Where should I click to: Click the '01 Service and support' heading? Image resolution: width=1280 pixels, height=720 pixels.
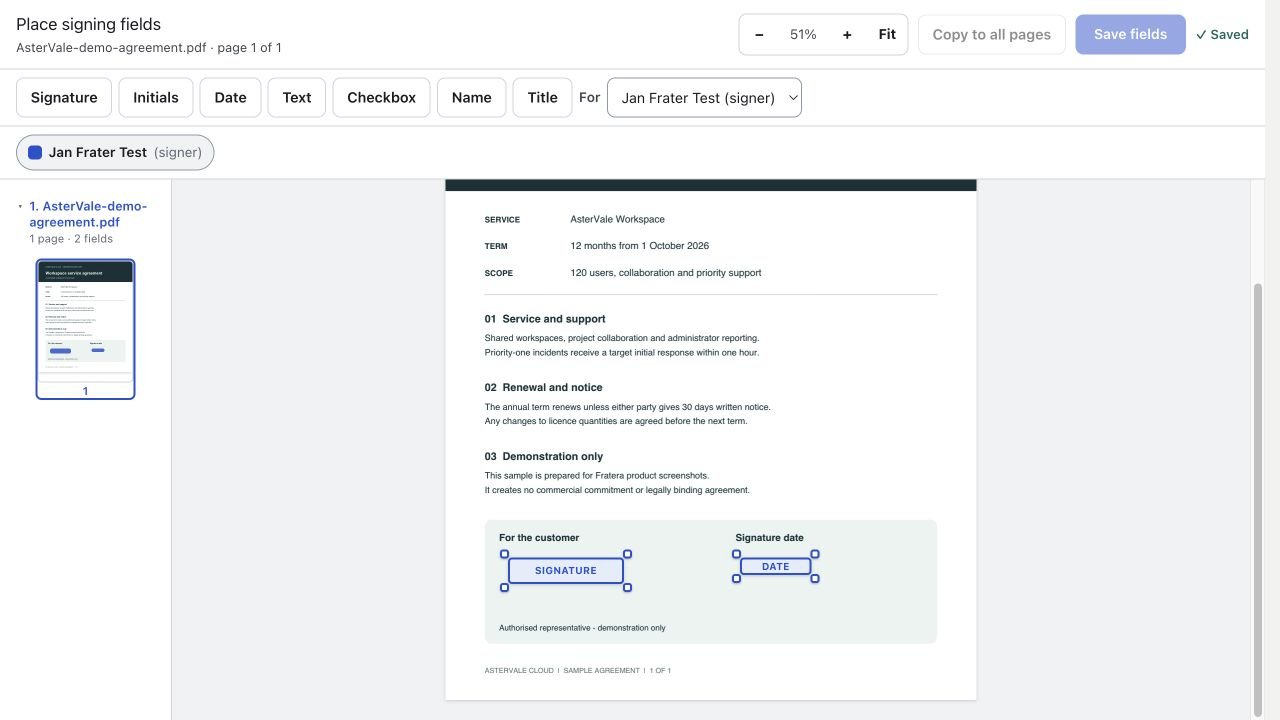tap(545, 319)
